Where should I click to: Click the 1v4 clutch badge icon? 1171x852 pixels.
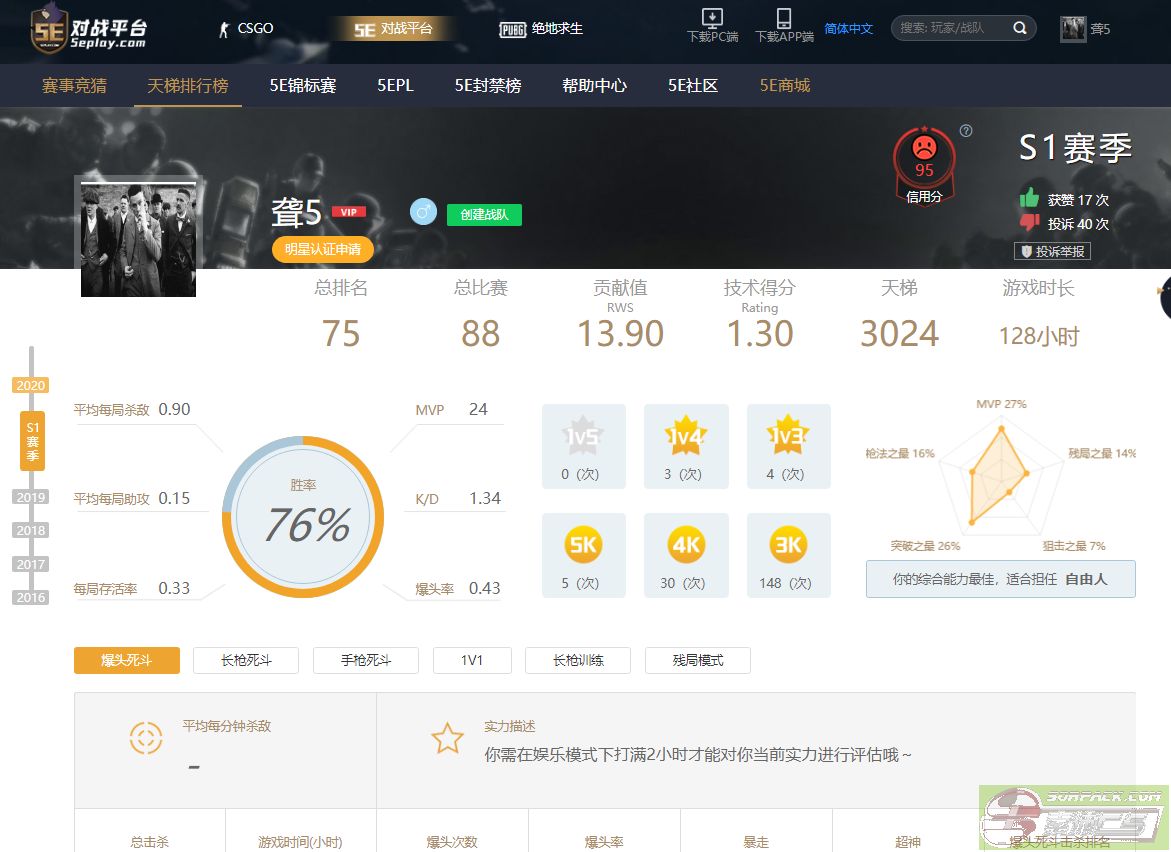click(686, 435)
